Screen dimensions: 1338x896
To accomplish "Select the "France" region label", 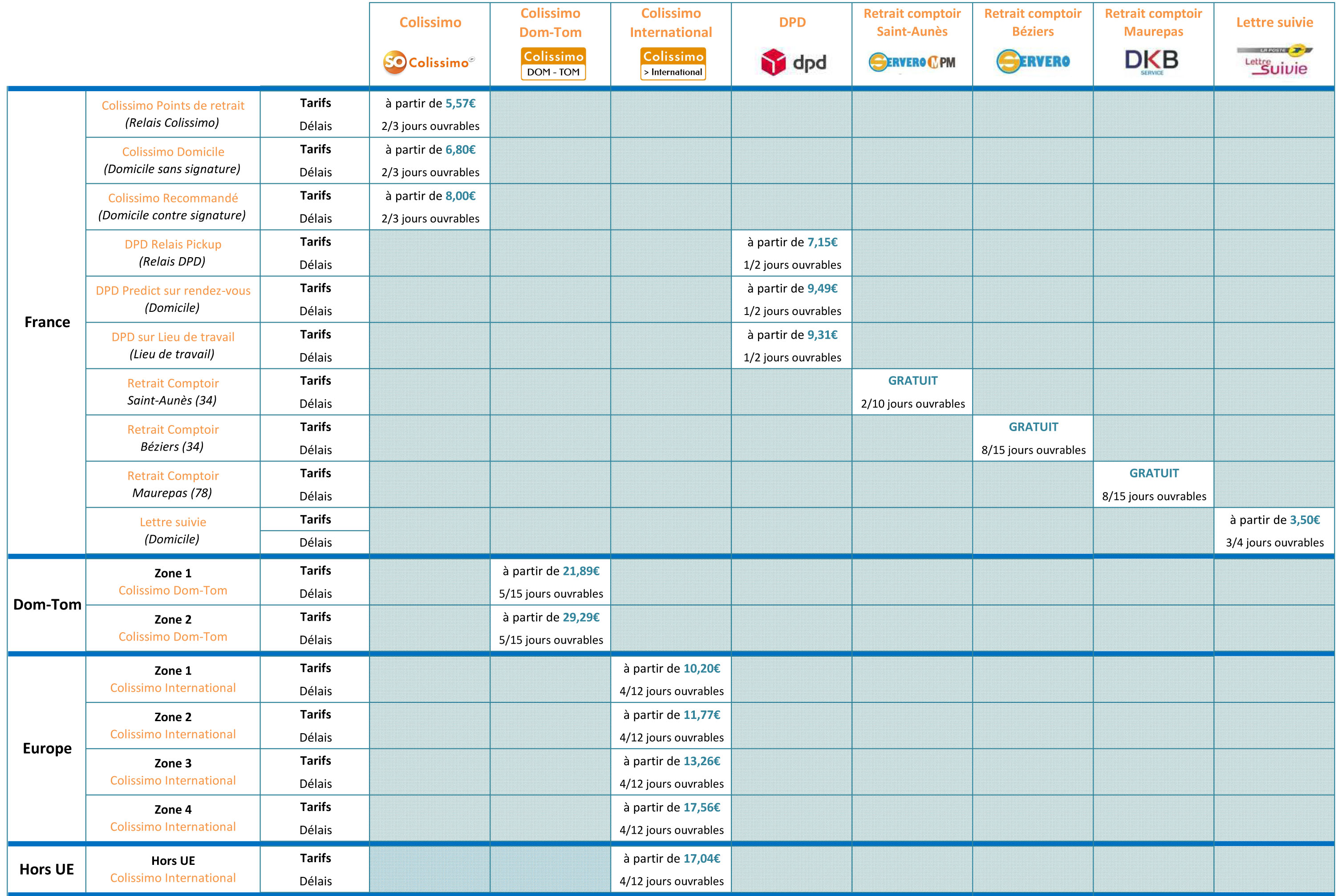I will coord(47,322).
